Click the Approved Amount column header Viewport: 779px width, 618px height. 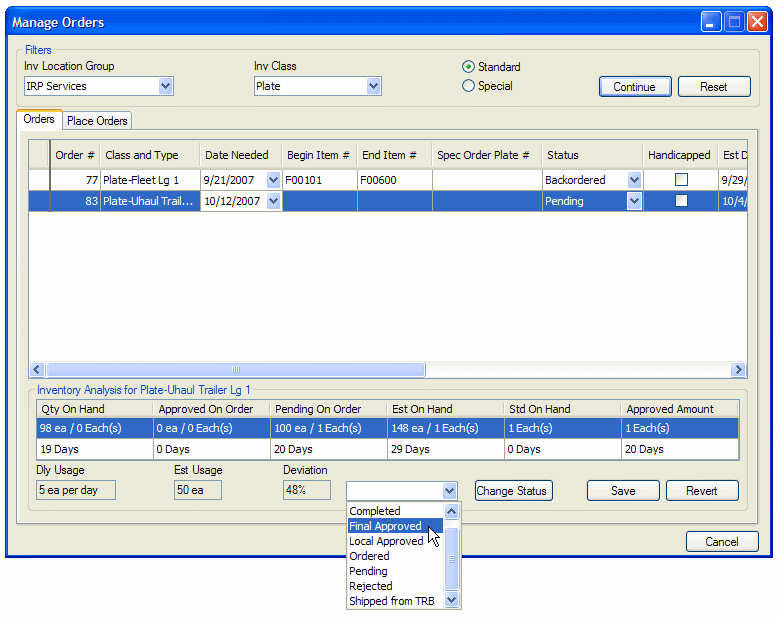(x=680, y=409)
